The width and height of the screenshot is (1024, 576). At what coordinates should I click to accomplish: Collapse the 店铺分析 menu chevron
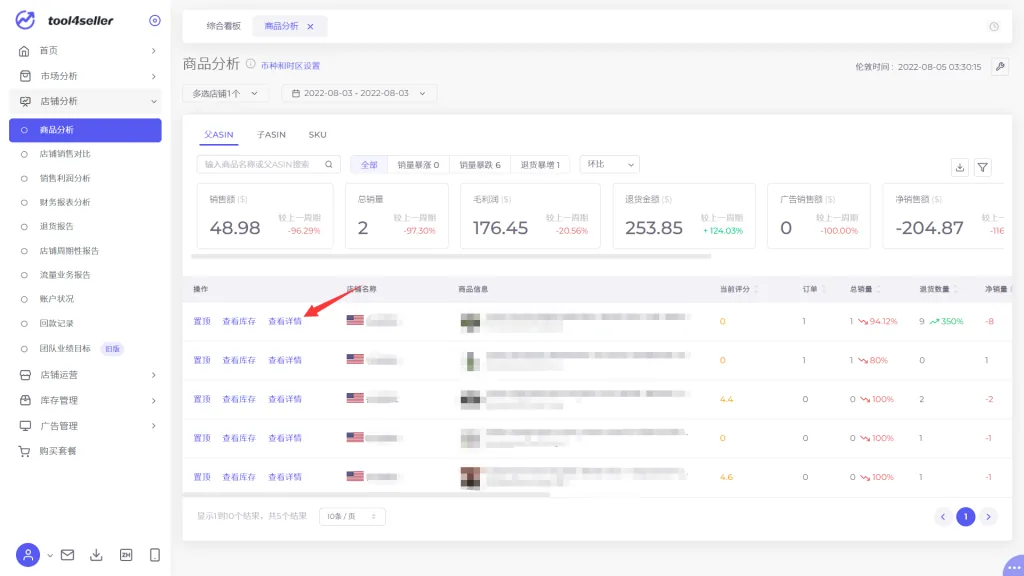pyautogui.click(x=153, y=101)
